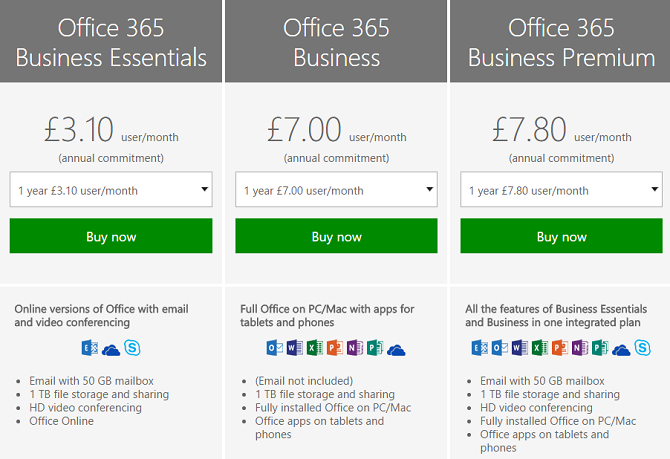
Task: Open the £7.80 user/month commitment dropdown
Action: coord(561,190)
